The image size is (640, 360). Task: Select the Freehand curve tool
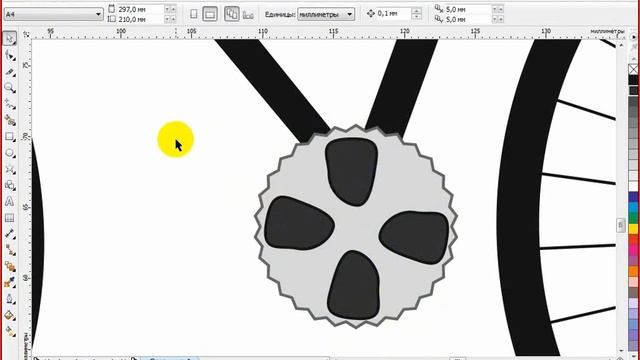pos(10,104)
